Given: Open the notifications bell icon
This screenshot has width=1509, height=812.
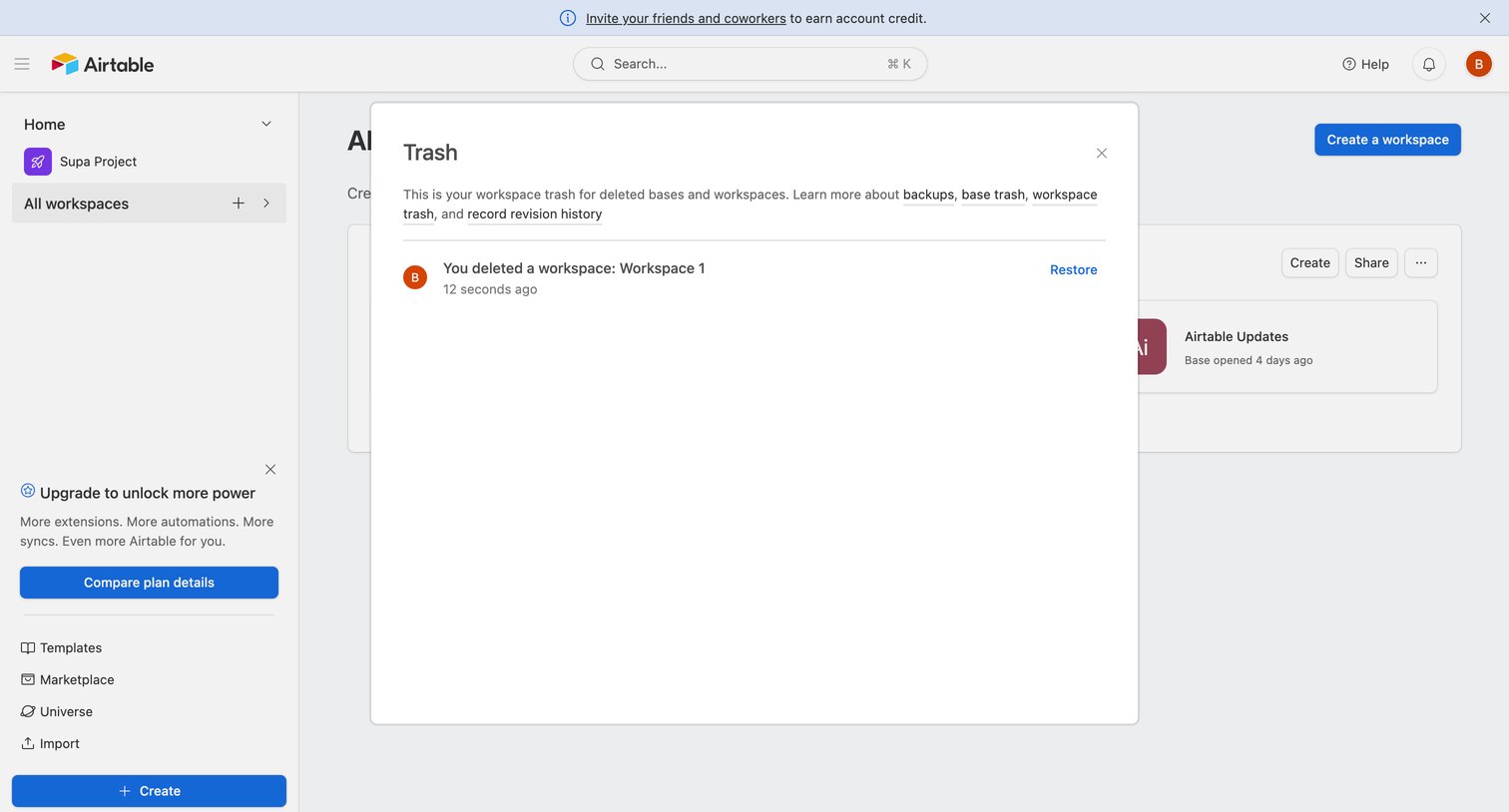Looking at the screenshot, I should pos(1429,64).
